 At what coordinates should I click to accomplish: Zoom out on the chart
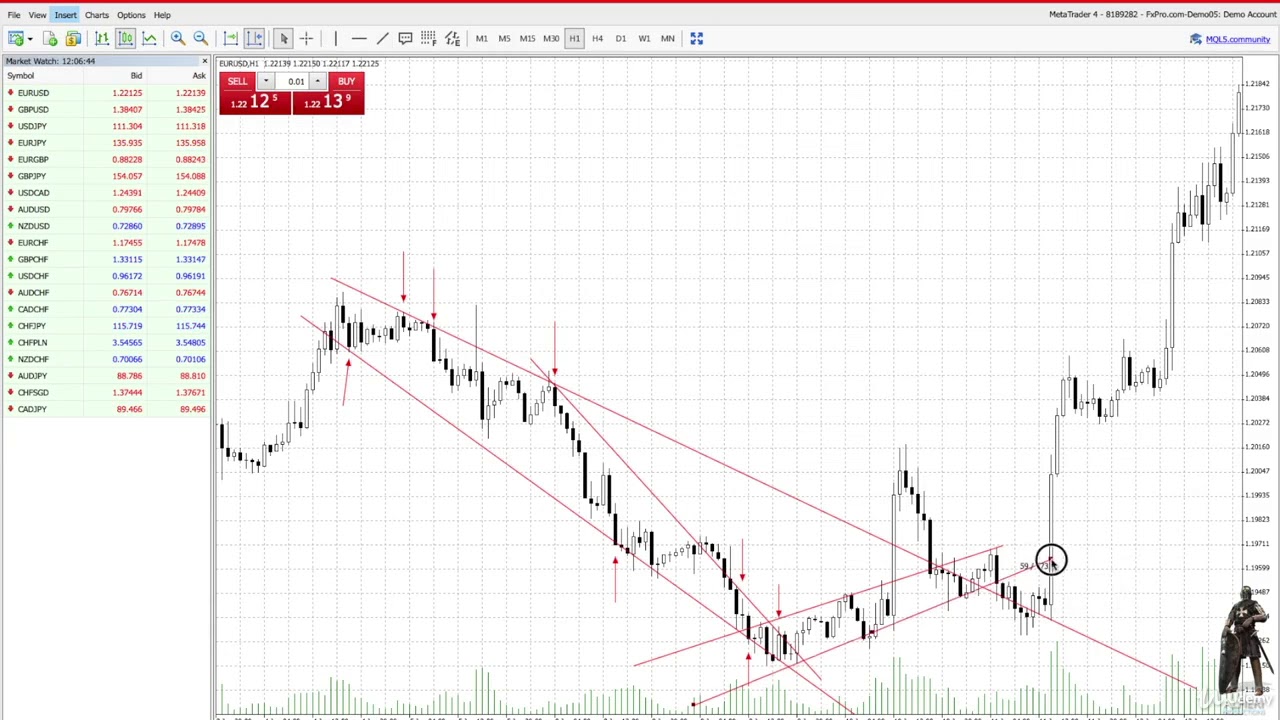tap(200, 38)
